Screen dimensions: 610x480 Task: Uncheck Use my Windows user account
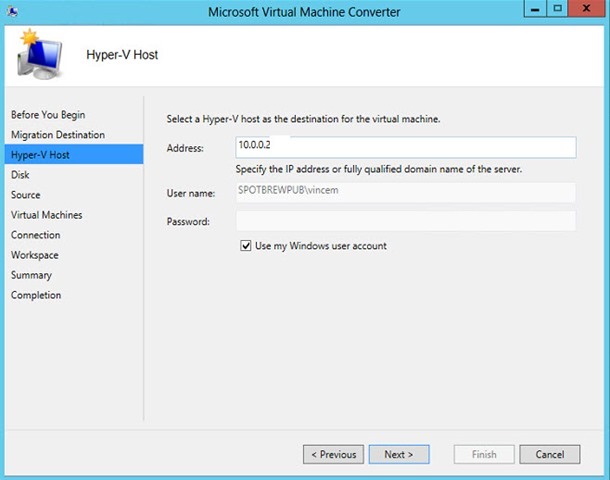pyautogui.click(x=245, y=246)
